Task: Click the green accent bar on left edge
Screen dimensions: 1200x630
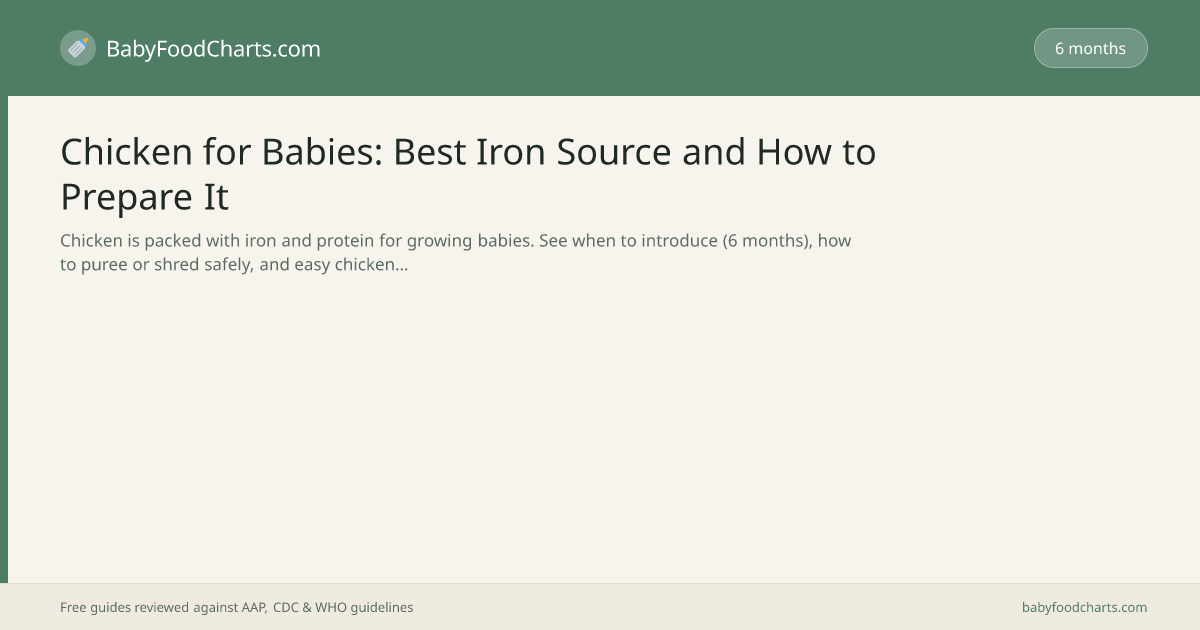Action: 4,339
